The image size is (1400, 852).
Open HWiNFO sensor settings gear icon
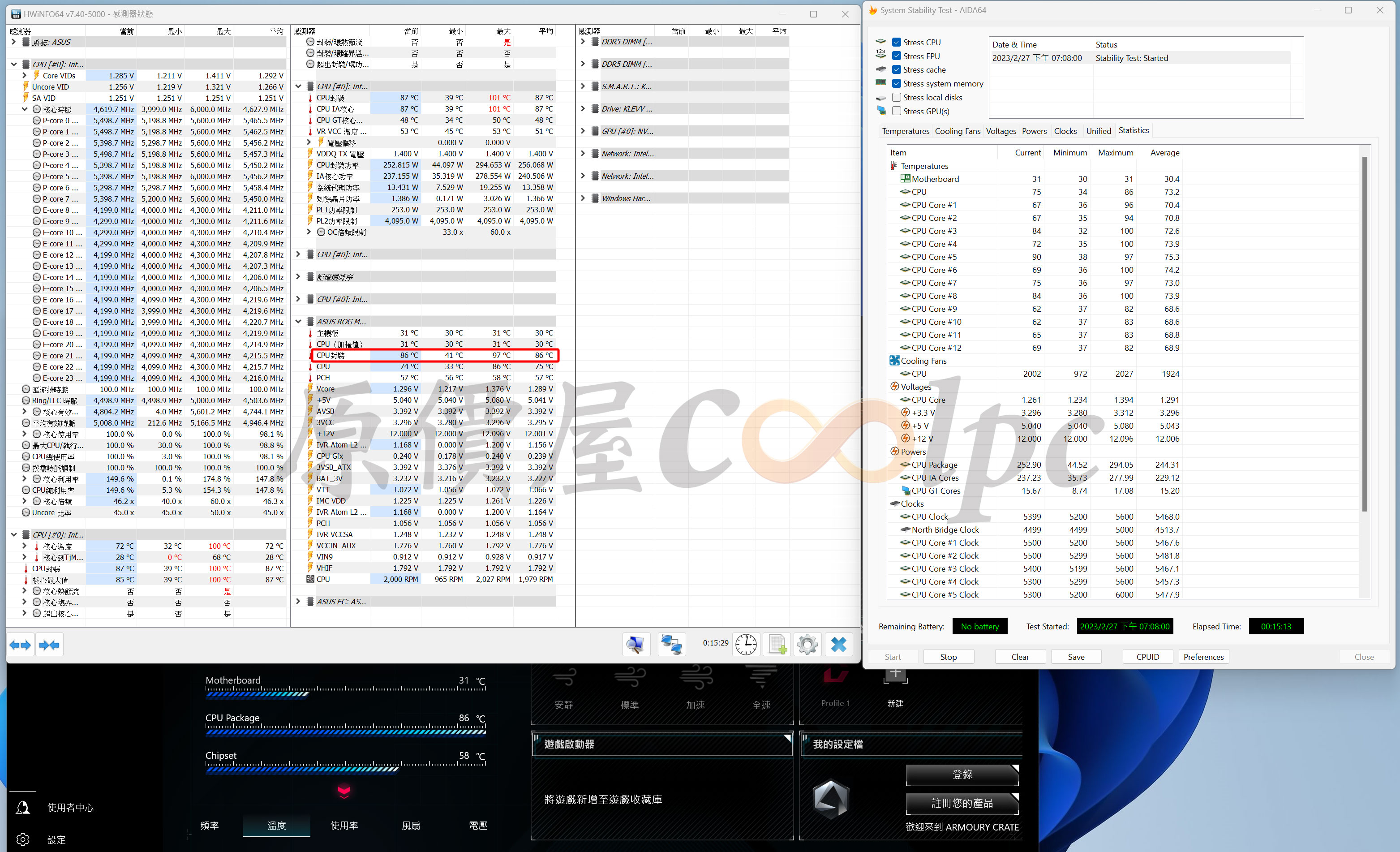tap(807, 645)
